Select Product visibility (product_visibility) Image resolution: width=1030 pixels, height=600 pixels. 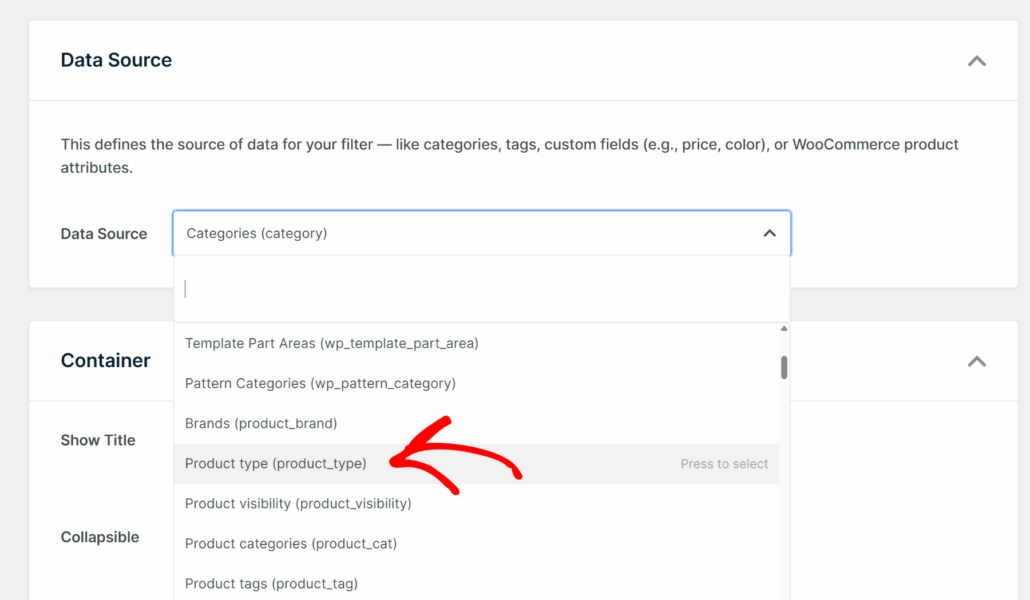pyautogui.click(x=297, y=503)
